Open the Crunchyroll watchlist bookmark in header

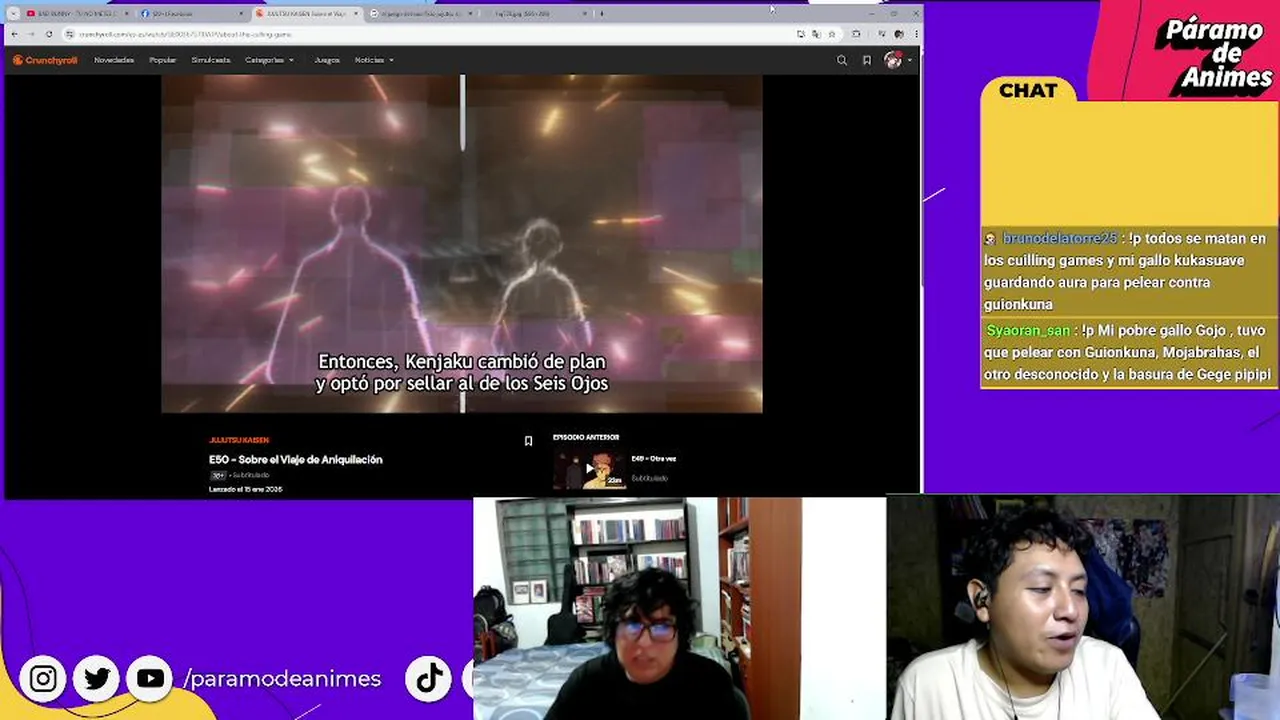click(x=867, y=60)
